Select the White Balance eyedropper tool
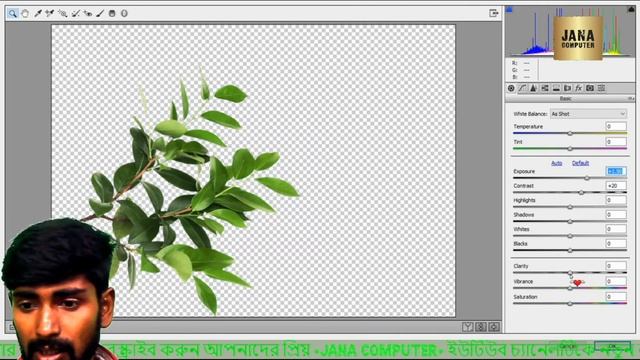Screen dimensions: 640x360 click(x=38, y=13)
